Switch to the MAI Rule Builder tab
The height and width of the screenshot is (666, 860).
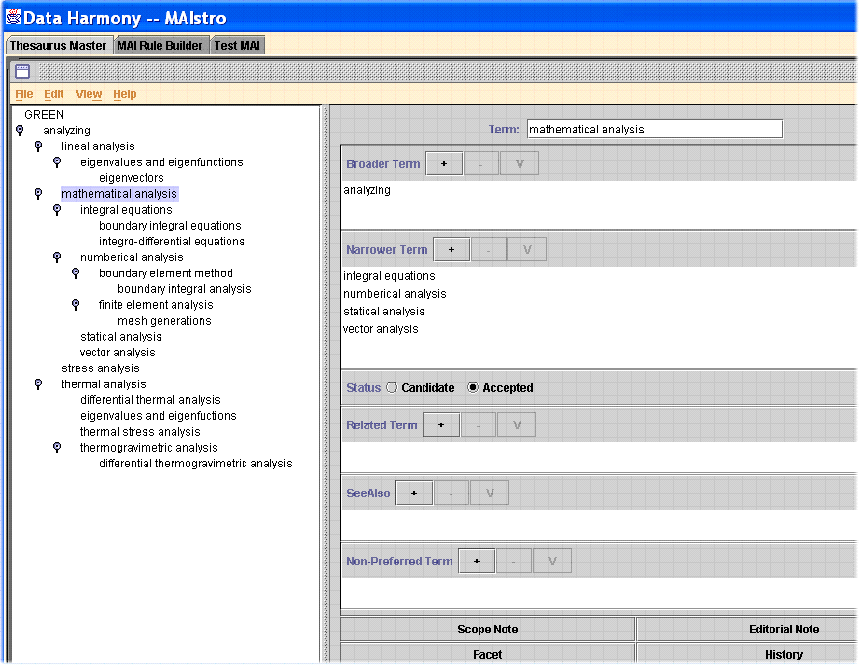coord(161,45)
